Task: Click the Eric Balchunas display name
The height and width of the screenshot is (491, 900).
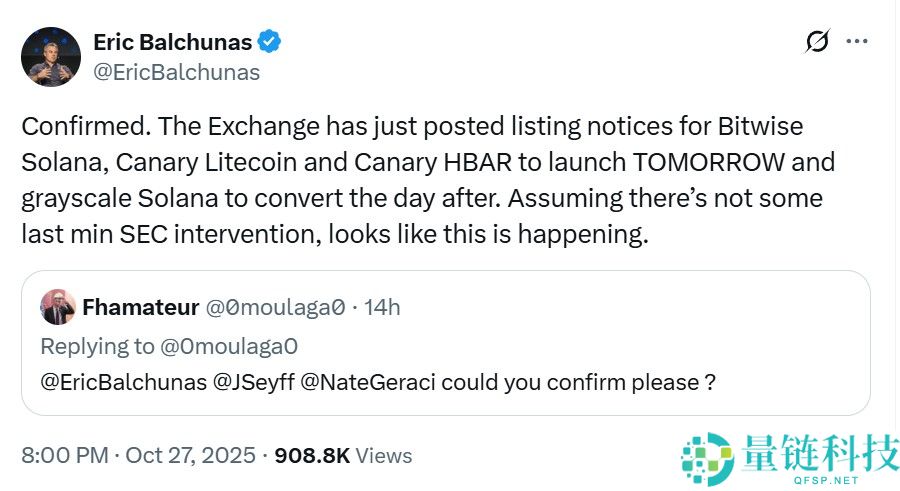Action: (172, 42)
